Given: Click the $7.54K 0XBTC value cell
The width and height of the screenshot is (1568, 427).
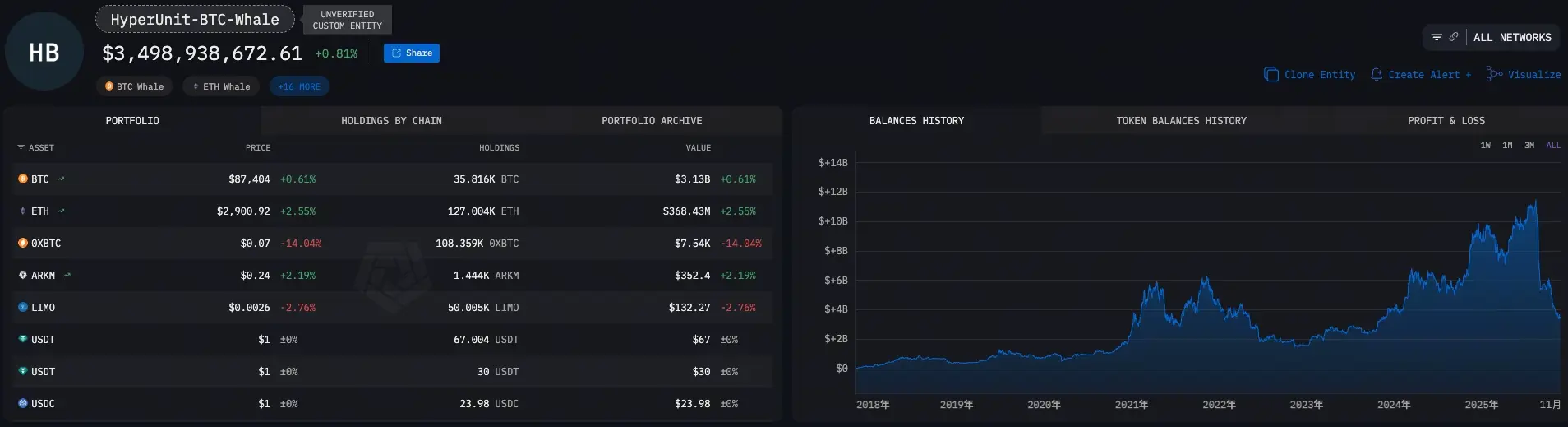Looking at the screenshot, I should coord(692,243).
